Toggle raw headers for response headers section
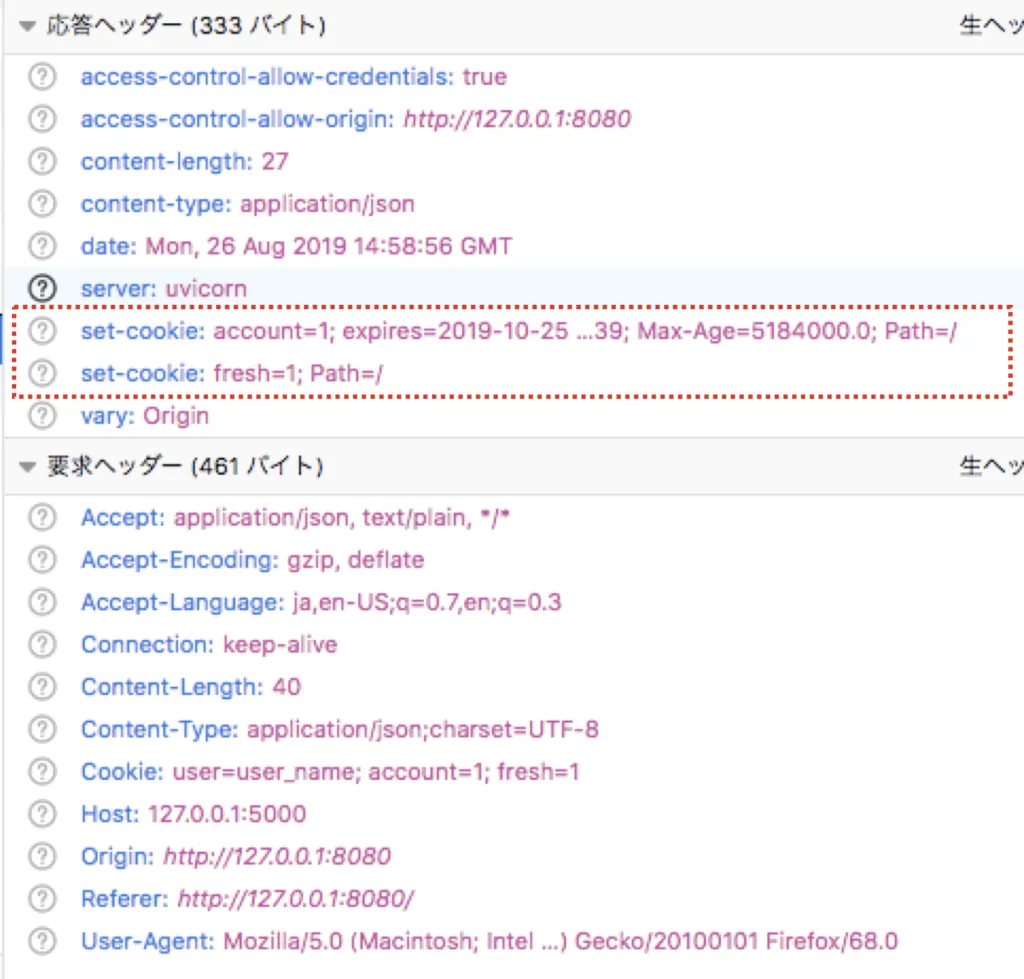The height and width of the screenshot is (979, 1024). tap(990, 26)
